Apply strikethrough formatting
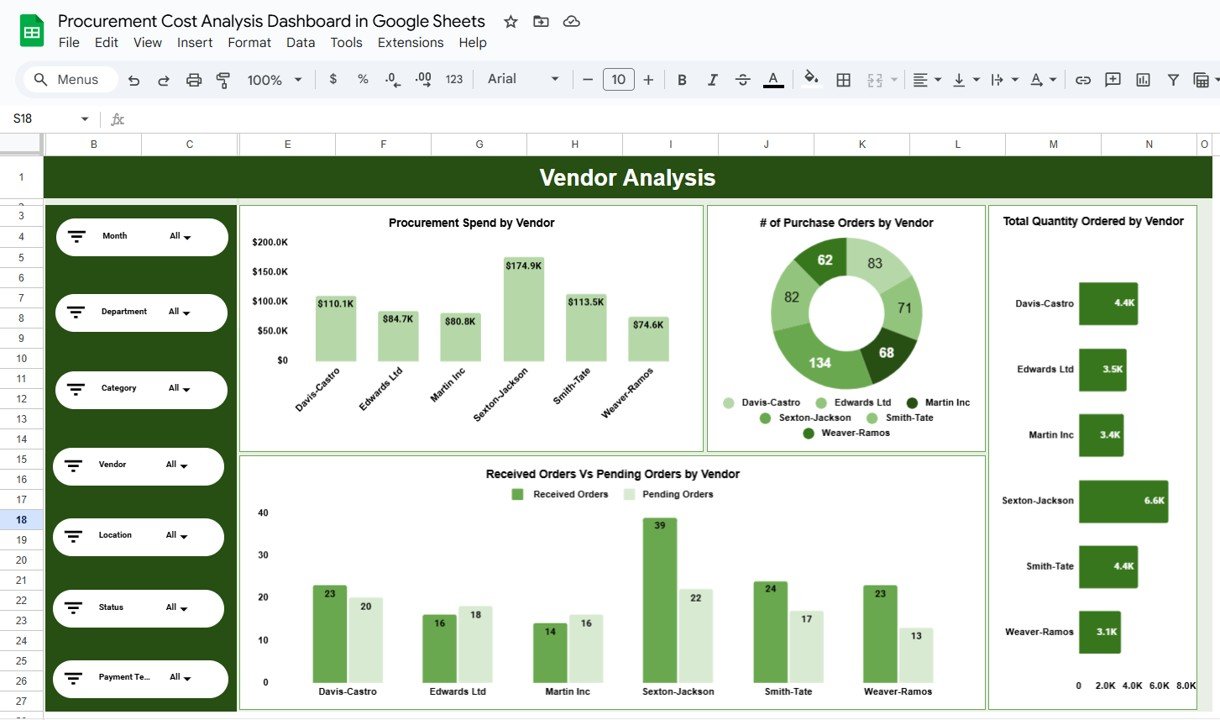This screenshot has width=1220, height=720. (x=742, y=79)
